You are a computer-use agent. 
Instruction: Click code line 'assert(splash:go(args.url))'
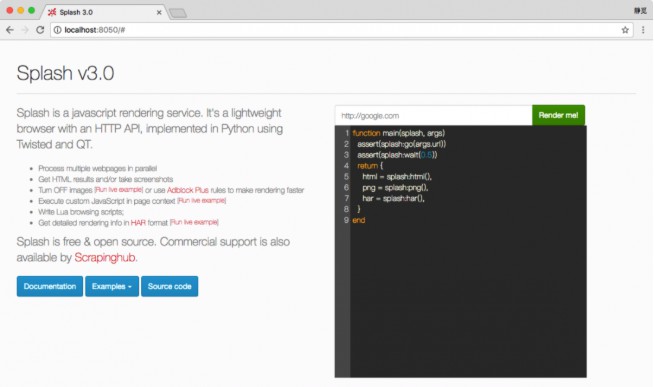[401, 144]
